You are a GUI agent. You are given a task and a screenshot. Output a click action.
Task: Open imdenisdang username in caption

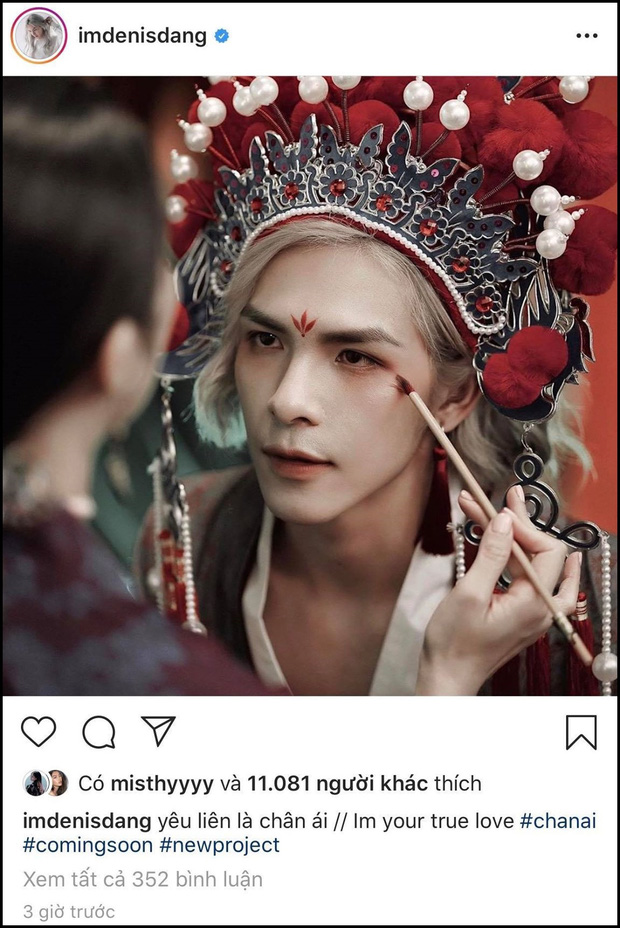coord(87,821)
